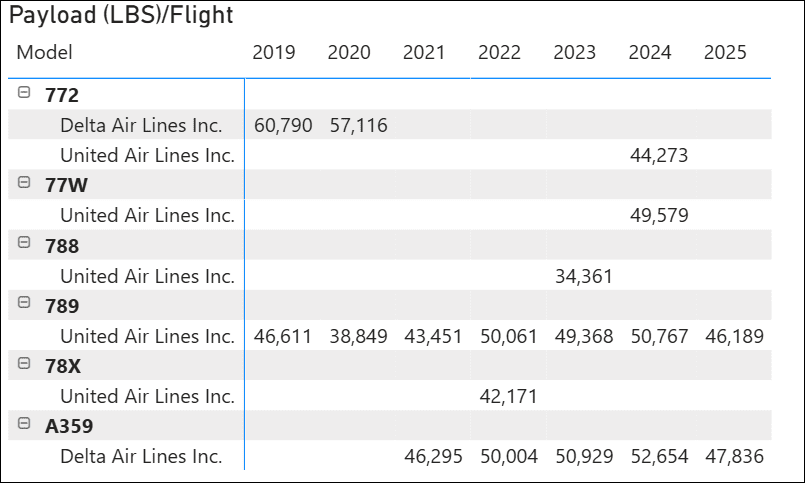This screenshot has height=483, width=805.
Task: Click the 2024 column header
Action: point(650,53)
